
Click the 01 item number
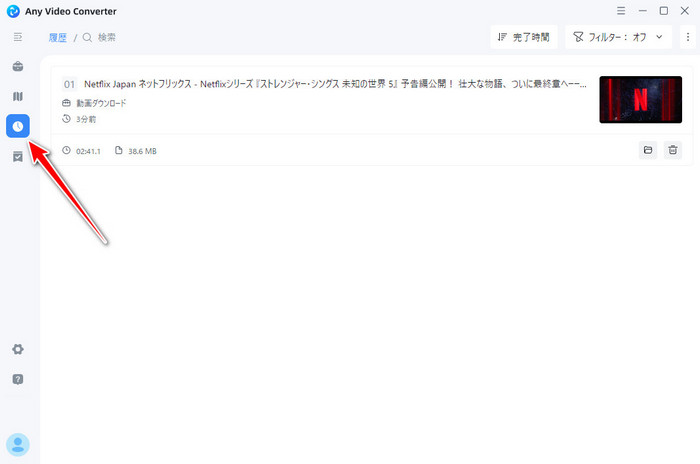pos(69,84)
